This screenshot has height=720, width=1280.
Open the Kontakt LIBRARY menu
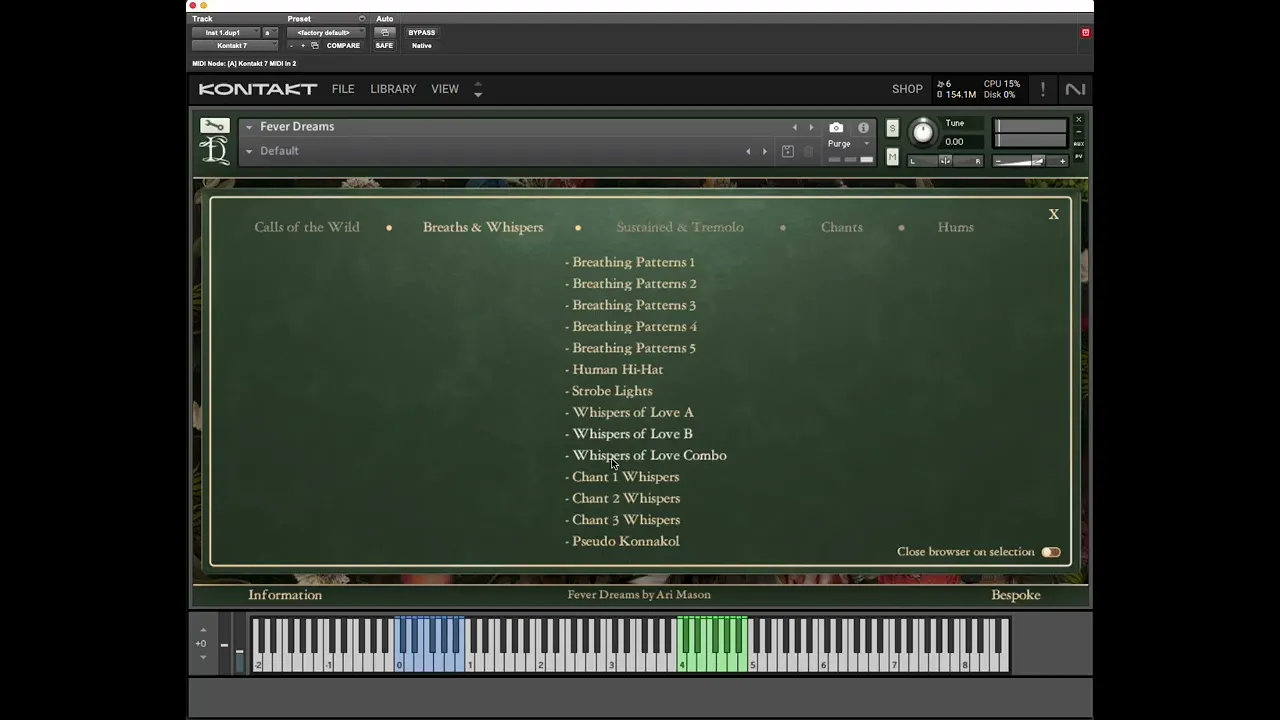(393, 89)
